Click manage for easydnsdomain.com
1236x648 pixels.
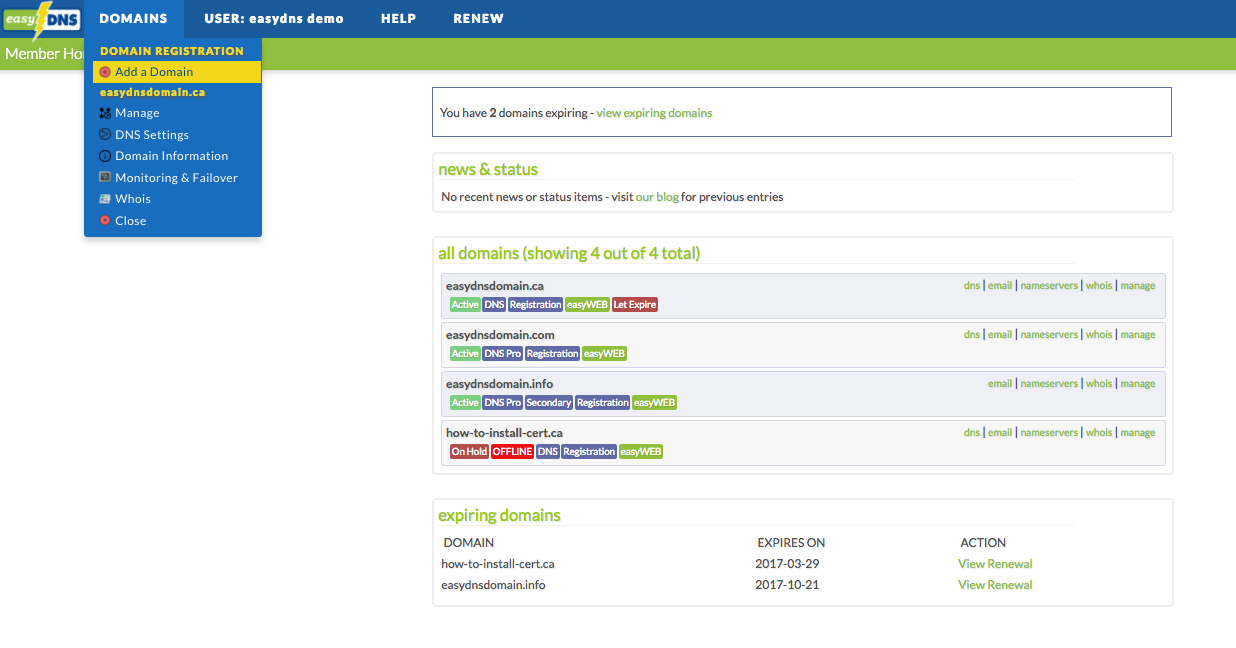click(1137, 334)
